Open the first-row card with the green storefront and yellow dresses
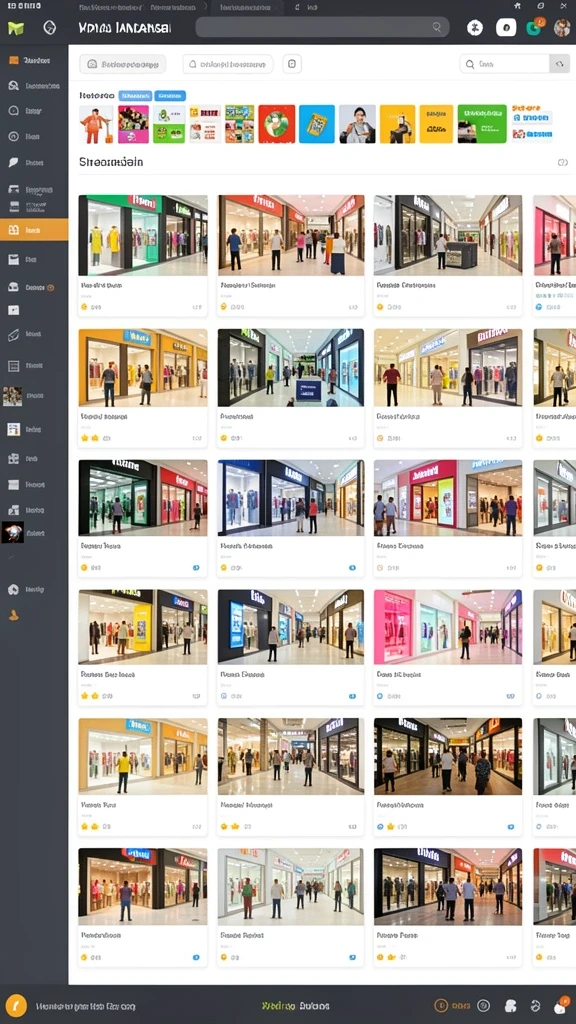The image size is (576, 1024). (x=143, y=255)
